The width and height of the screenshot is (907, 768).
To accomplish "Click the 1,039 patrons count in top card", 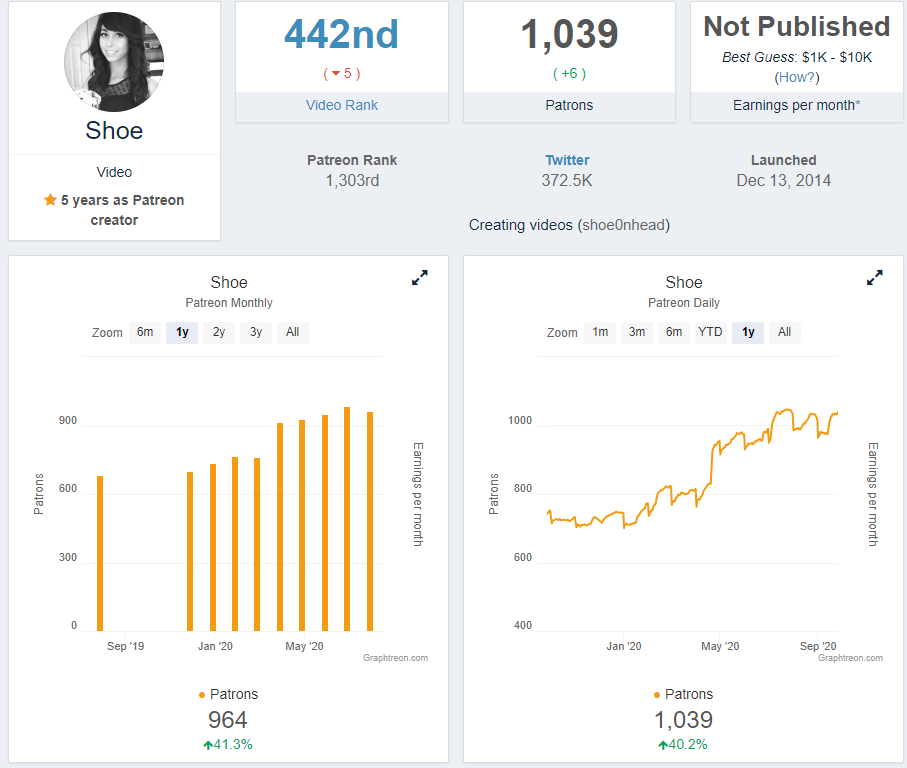I will (x=569, y=34).
